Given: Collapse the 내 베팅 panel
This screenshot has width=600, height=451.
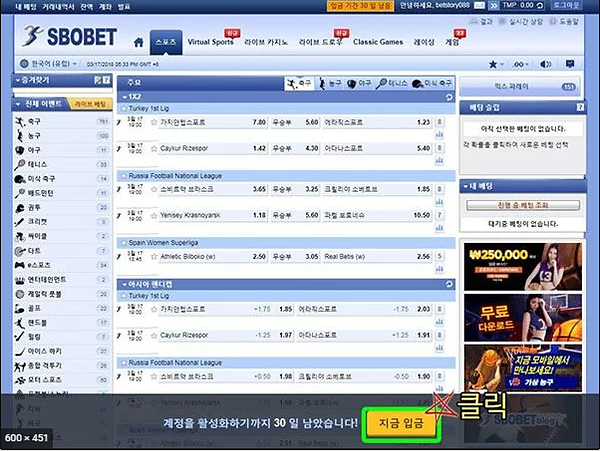Looking at the screenshot, I should pos(465,186).
